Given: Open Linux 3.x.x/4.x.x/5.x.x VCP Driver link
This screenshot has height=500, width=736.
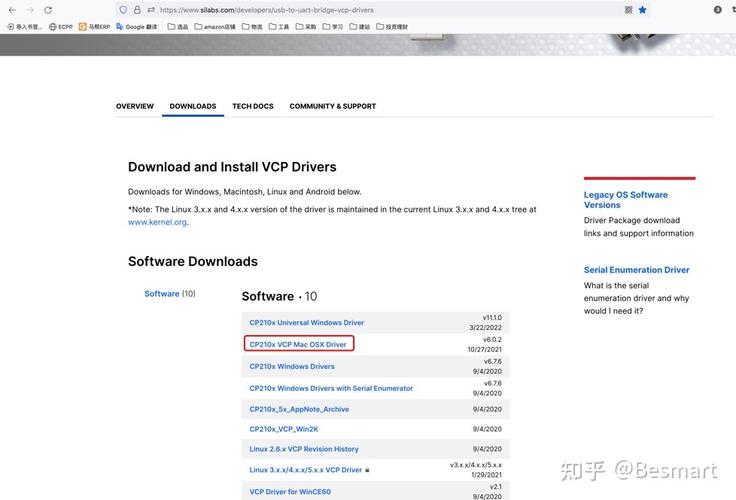Looking at the screenshot, I should 306,469.
